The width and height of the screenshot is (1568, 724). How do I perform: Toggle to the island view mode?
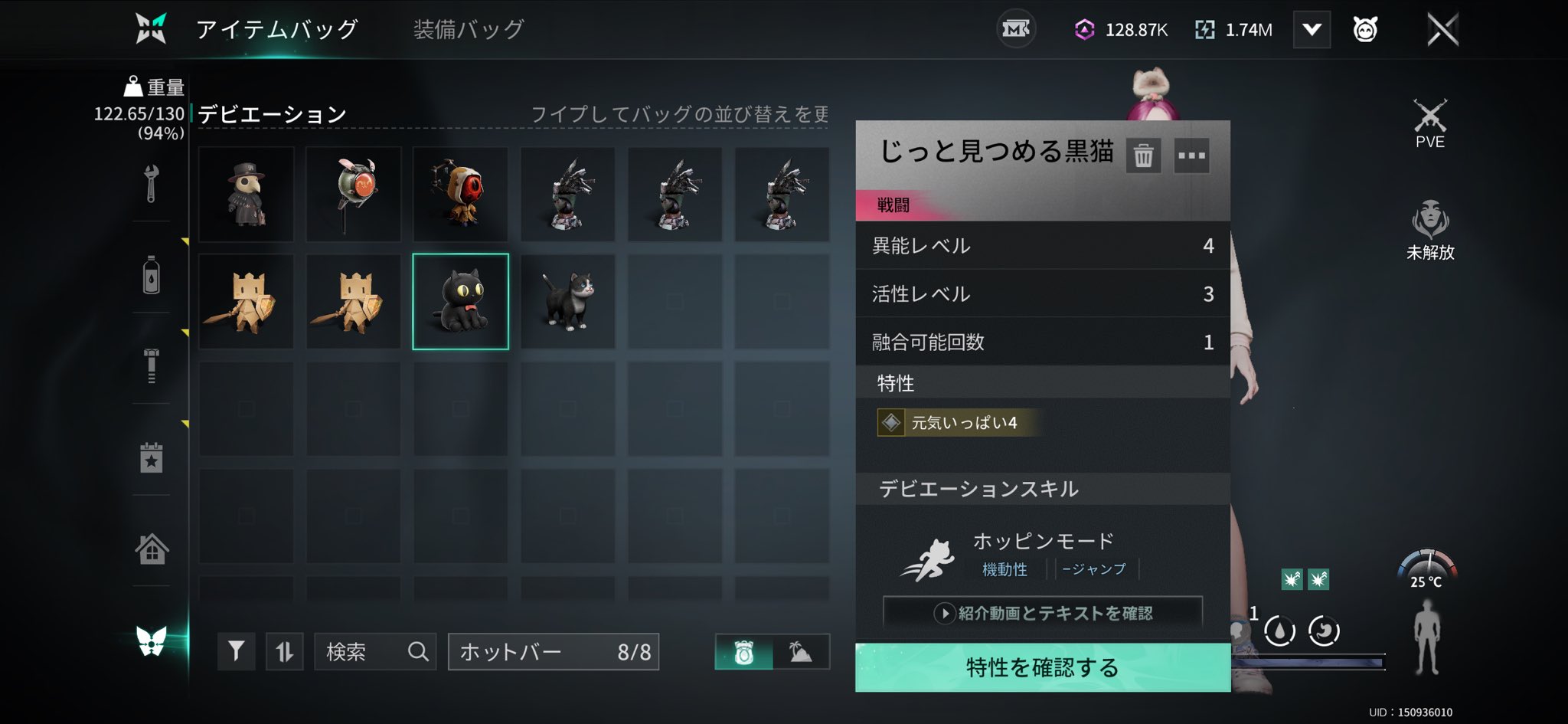801,652
